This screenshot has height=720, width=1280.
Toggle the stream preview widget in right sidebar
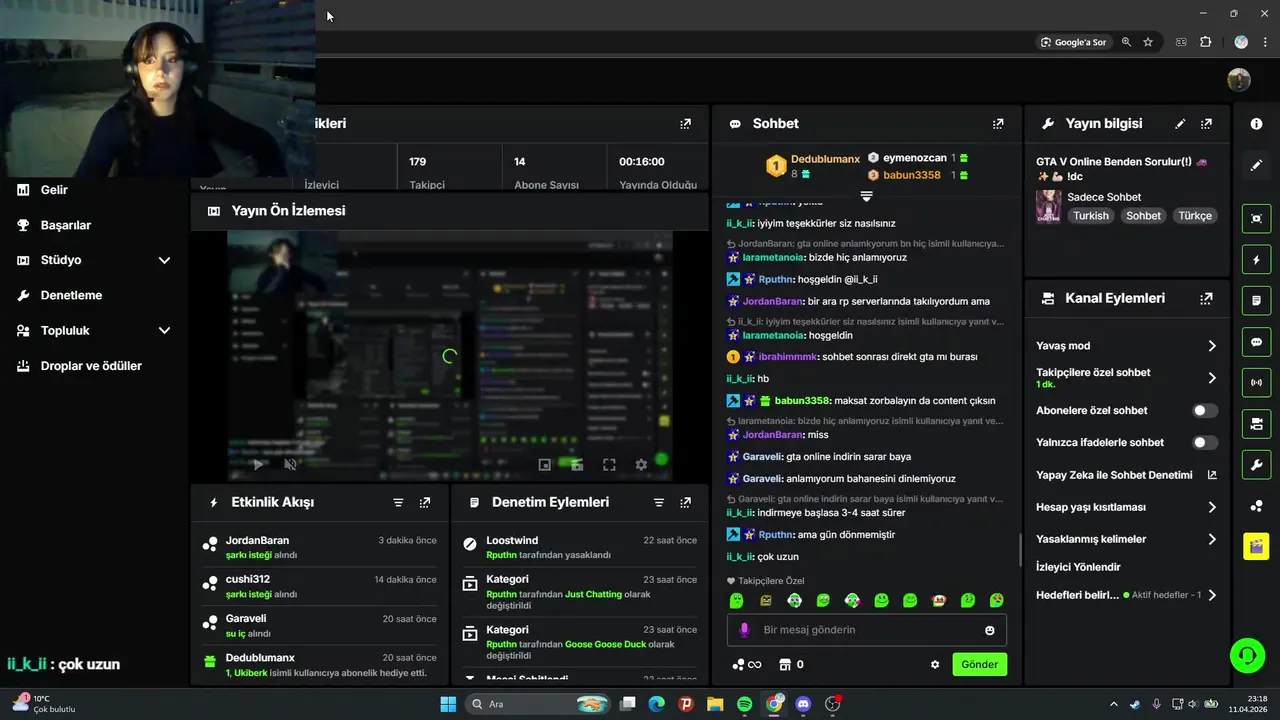1256,218
